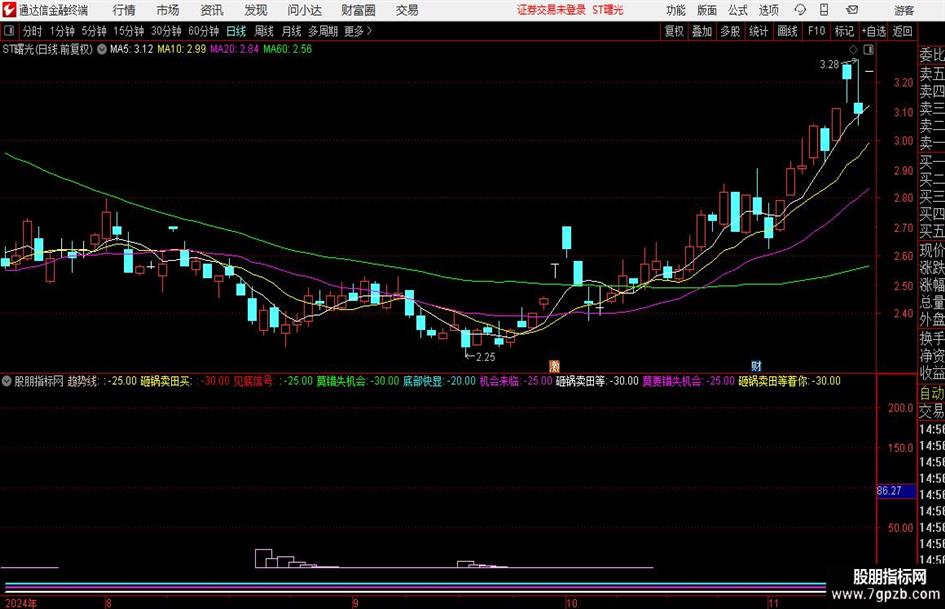This screenshot has height=609, width=945.
Task: Switch to 60分钟 period
Action: coord(204,31)
